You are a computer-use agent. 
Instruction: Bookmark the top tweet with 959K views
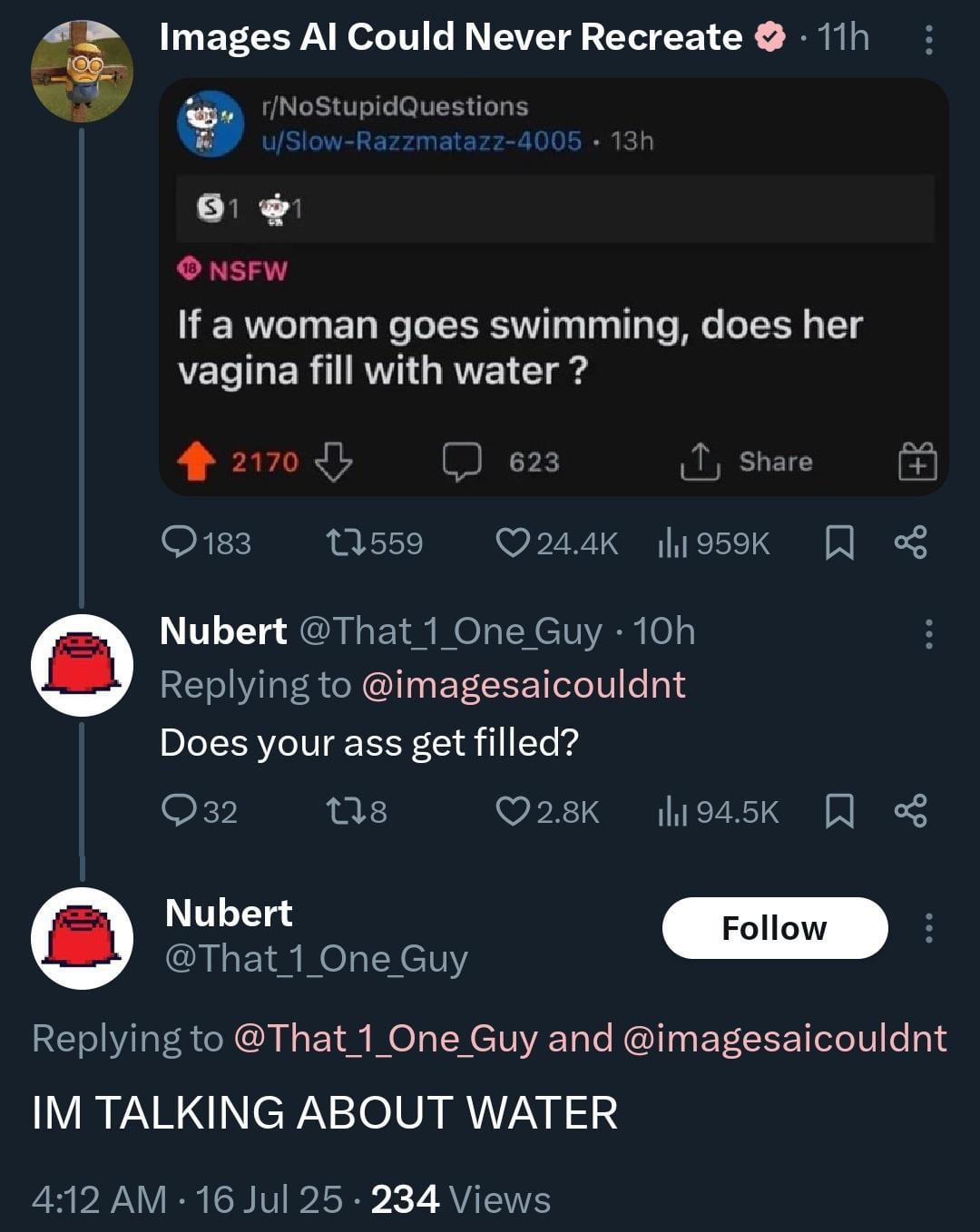[x=839, y=543]
